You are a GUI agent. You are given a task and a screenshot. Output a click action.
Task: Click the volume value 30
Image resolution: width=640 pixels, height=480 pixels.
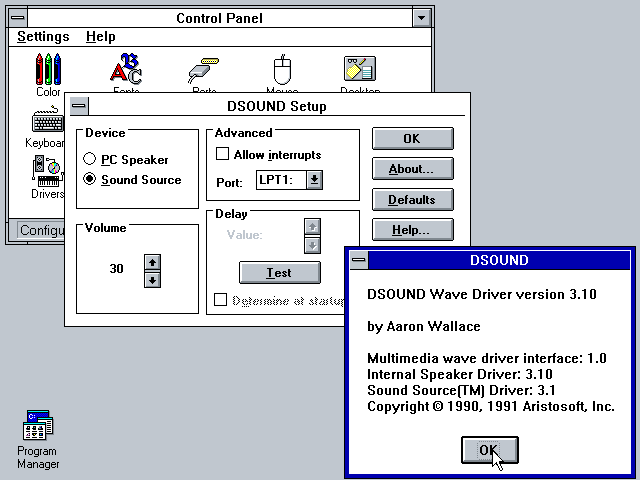(x=116, y=269)
